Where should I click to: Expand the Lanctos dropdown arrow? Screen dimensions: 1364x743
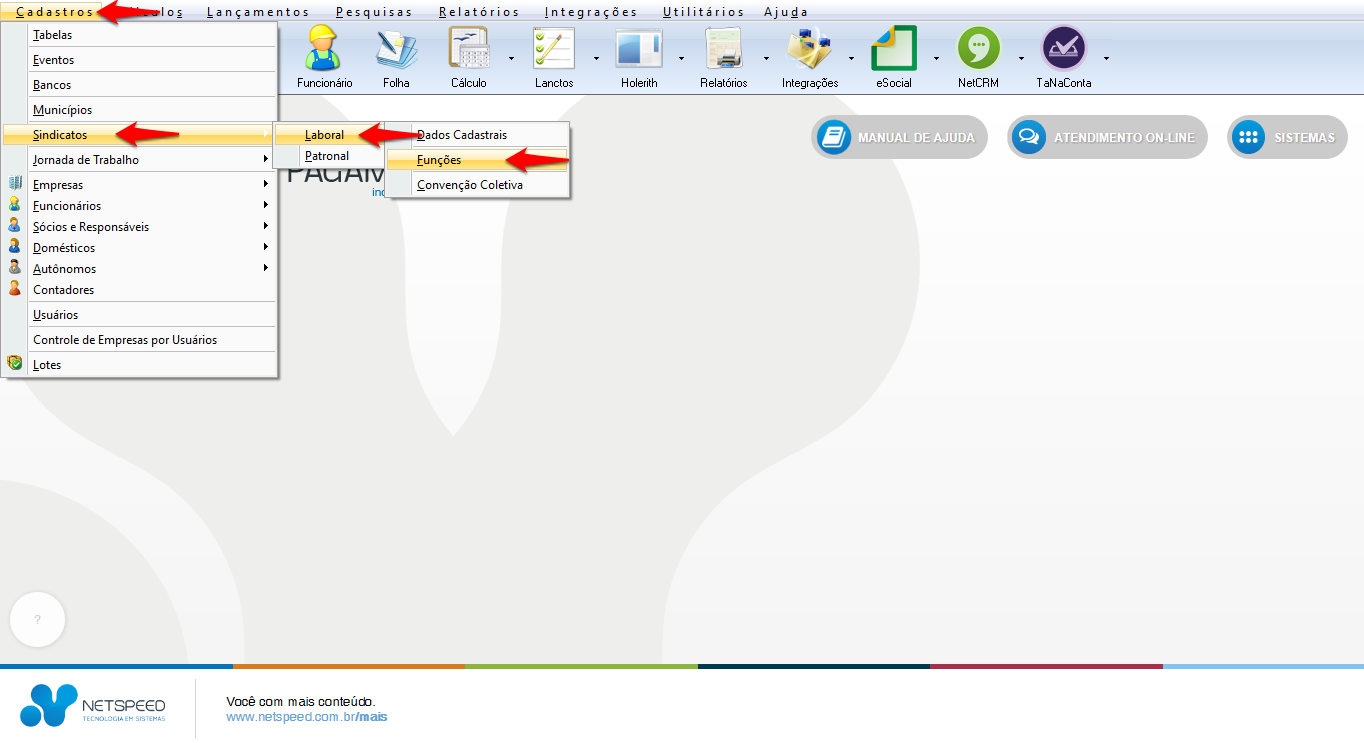(596, 57)
